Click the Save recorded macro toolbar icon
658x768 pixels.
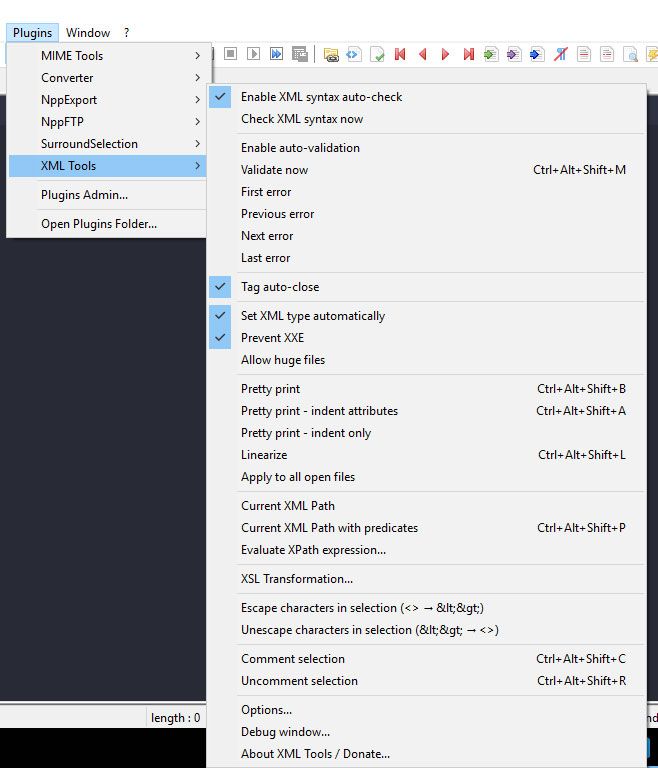[x=299, y=53]
